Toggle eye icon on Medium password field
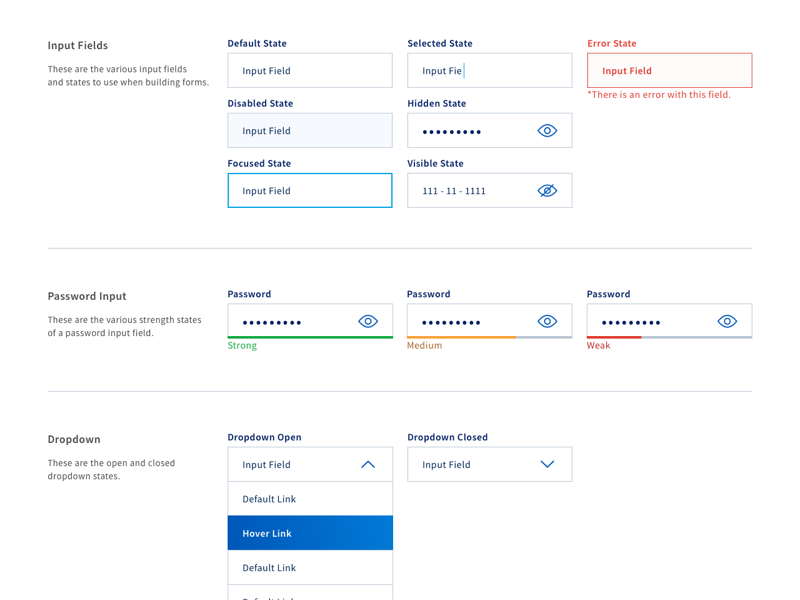Image resolution: width=800 pixels, height=600 pixels. click(x=547, y=321)
